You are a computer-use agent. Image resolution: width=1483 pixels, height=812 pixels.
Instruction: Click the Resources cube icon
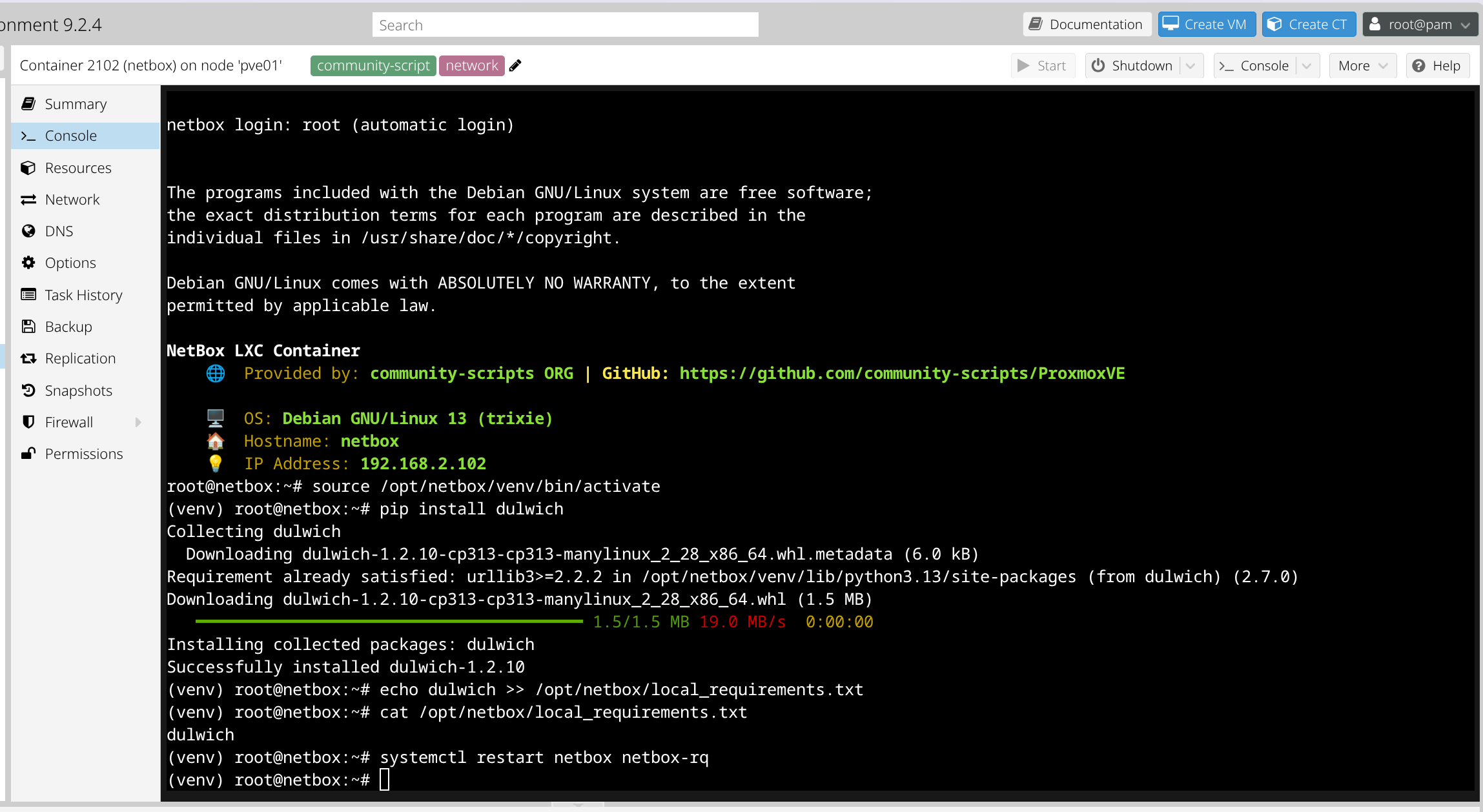coord(28,168)
